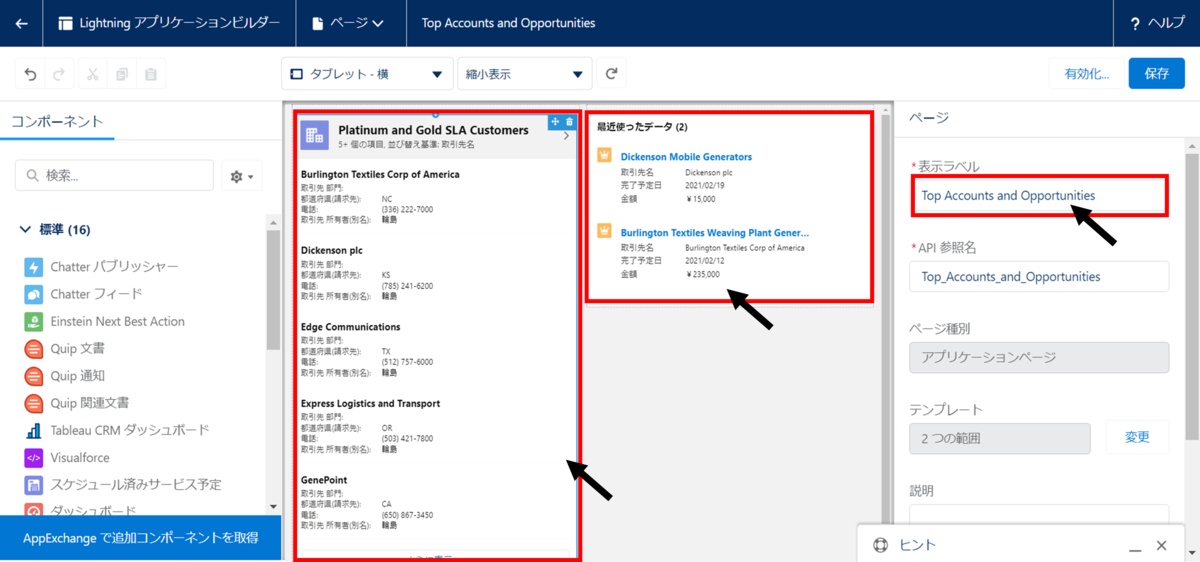
Task: Collapse the 標準 (16) section
Action: click(56, 230)
